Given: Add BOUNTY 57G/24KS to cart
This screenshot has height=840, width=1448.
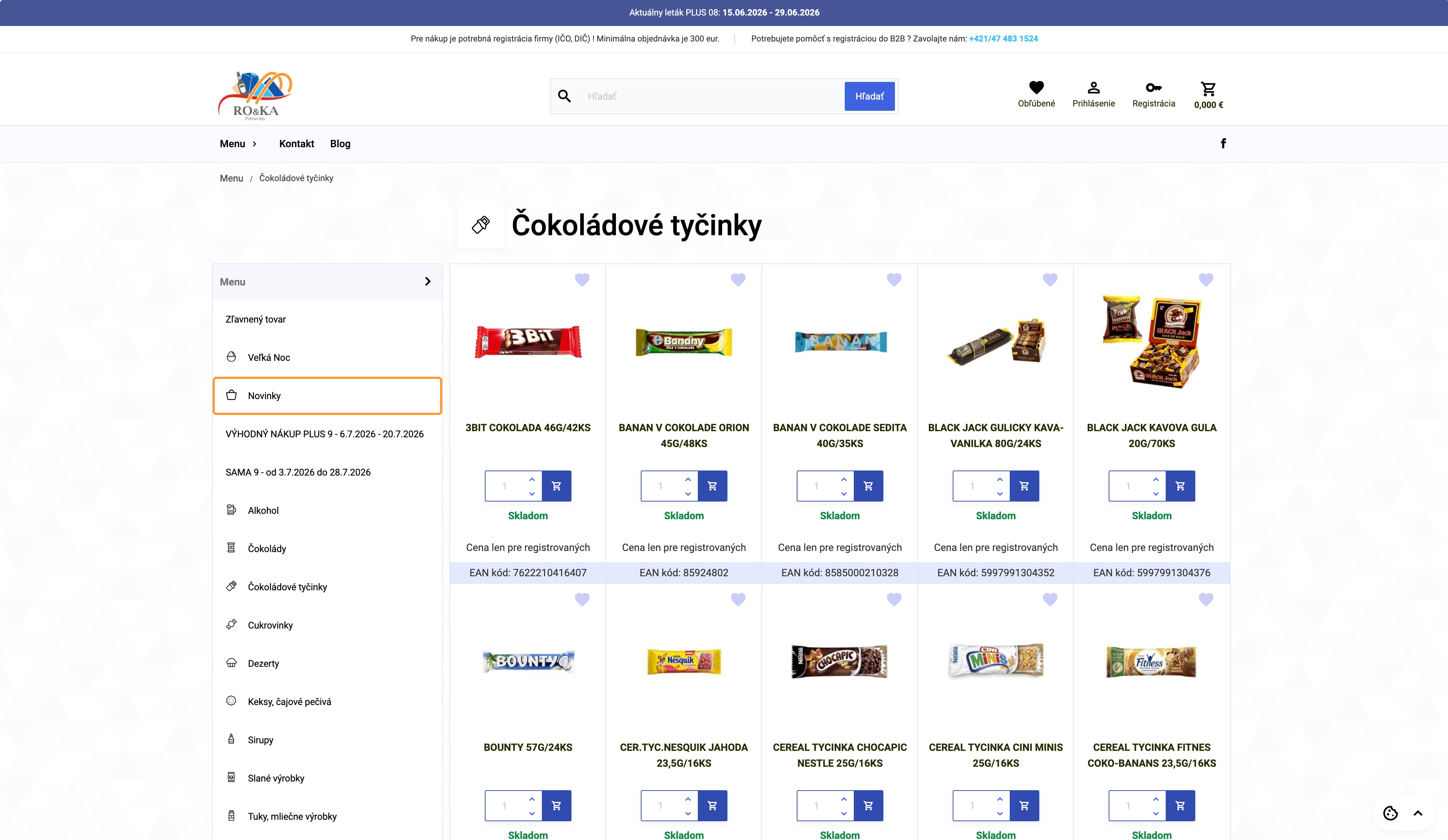Looking at the screenshot, I should (x=556, y=806).
